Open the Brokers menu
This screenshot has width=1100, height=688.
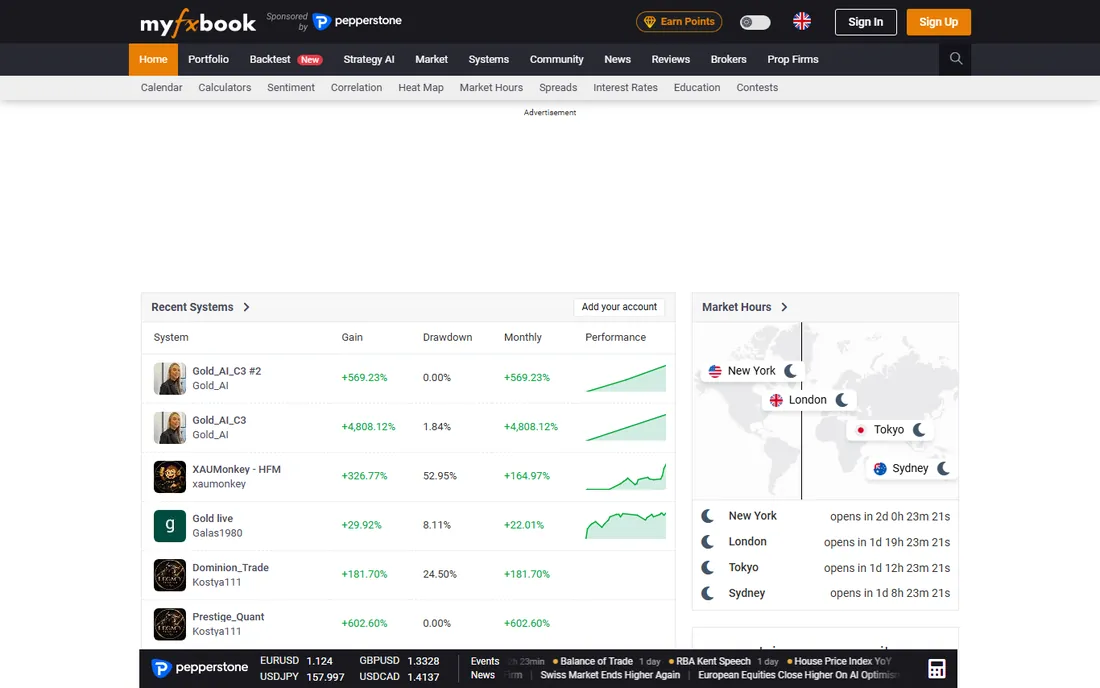tap(728, 60)
